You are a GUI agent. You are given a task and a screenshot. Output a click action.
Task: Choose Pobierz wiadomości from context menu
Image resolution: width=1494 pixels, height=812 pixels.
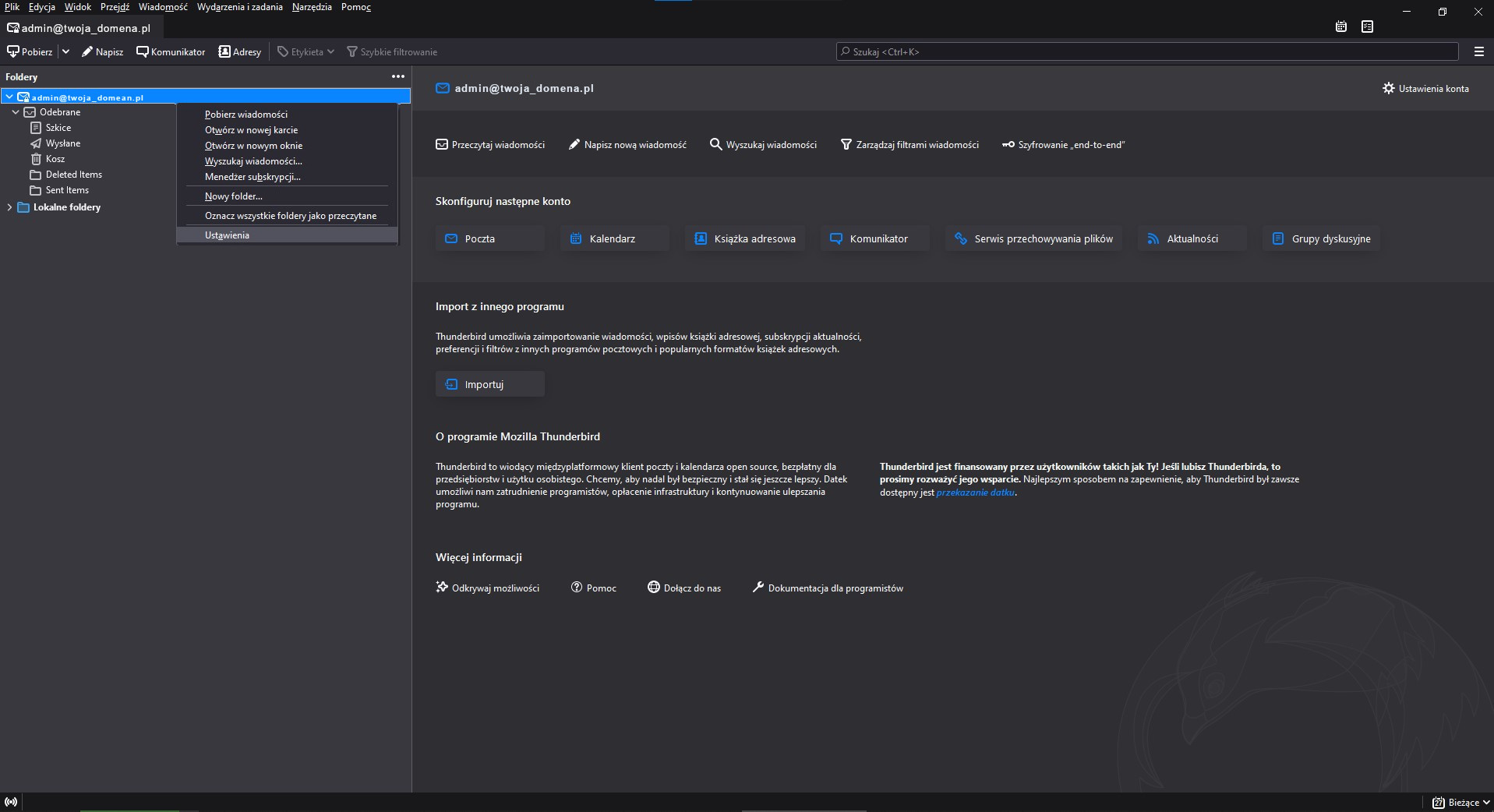(288, 115)
